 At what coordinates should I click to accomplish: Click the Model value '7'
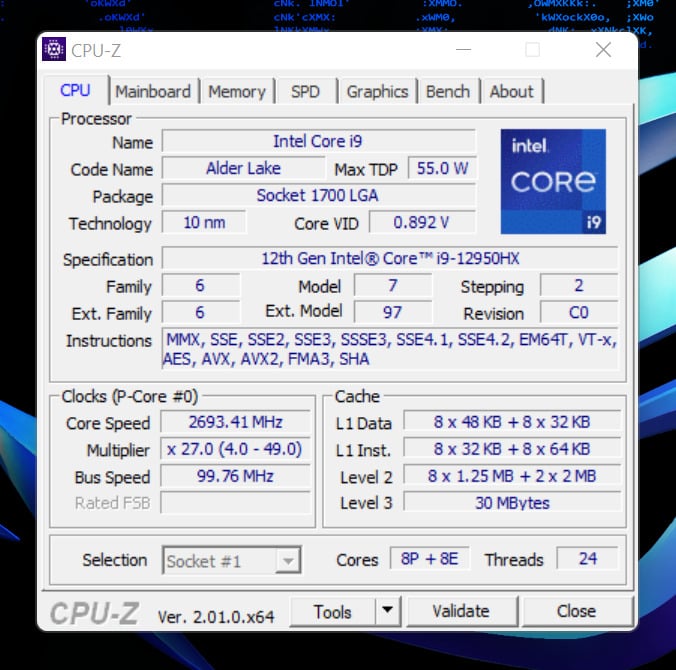coord(393,285)
